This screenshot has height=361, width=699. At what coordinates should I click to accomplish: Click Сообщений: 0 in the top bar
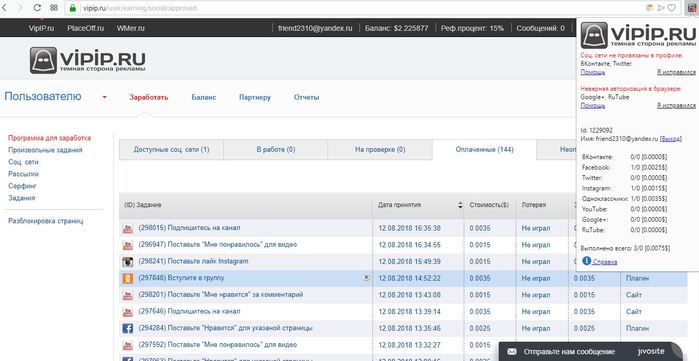tap(540, 28)
